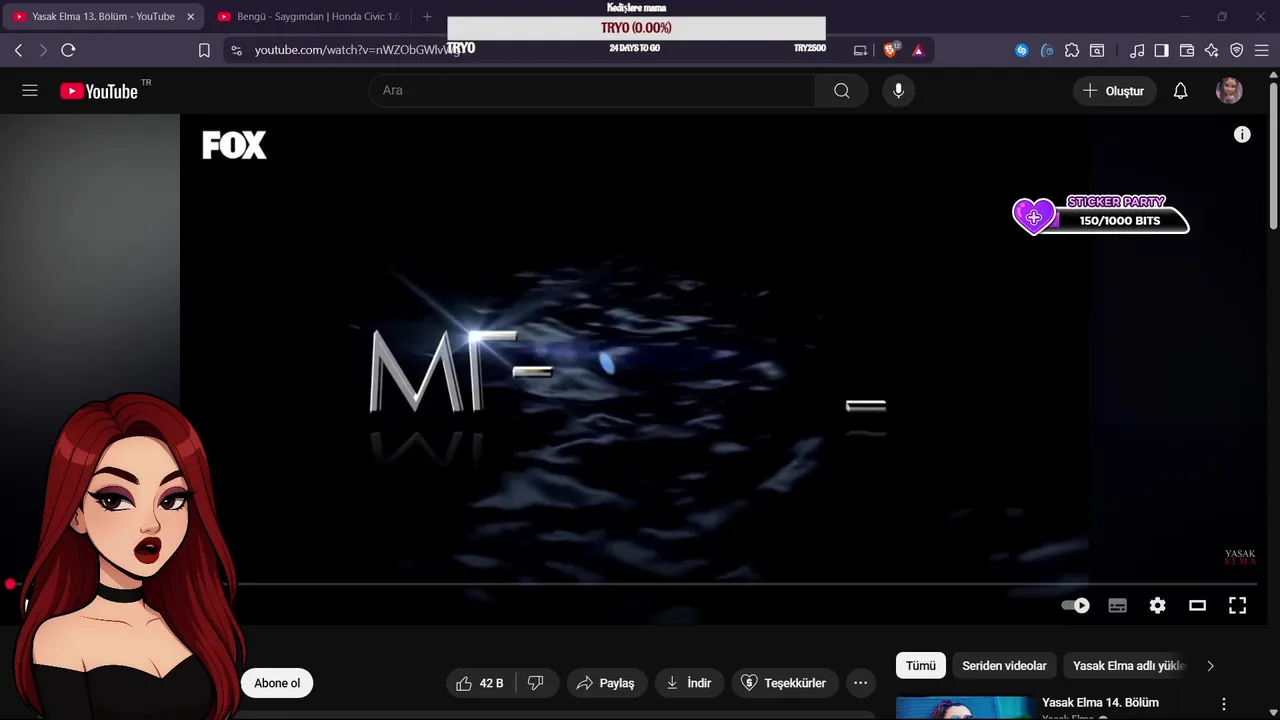Viewport: 1280px width, 720px height.
Task: Switch to the Bengü - Saygımdan tab
Action: click(x=307, y=16)
